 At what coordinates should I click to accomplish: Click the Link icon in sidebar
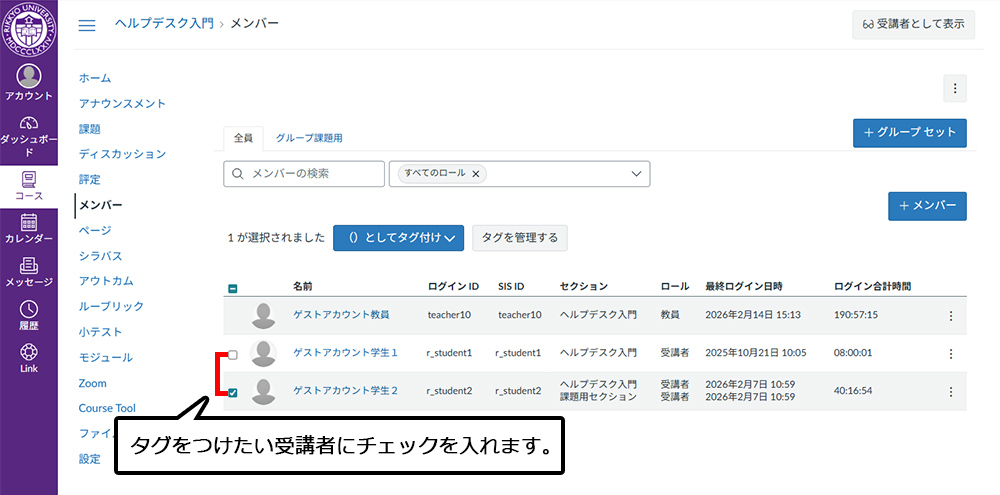click(x=29, y=358)
